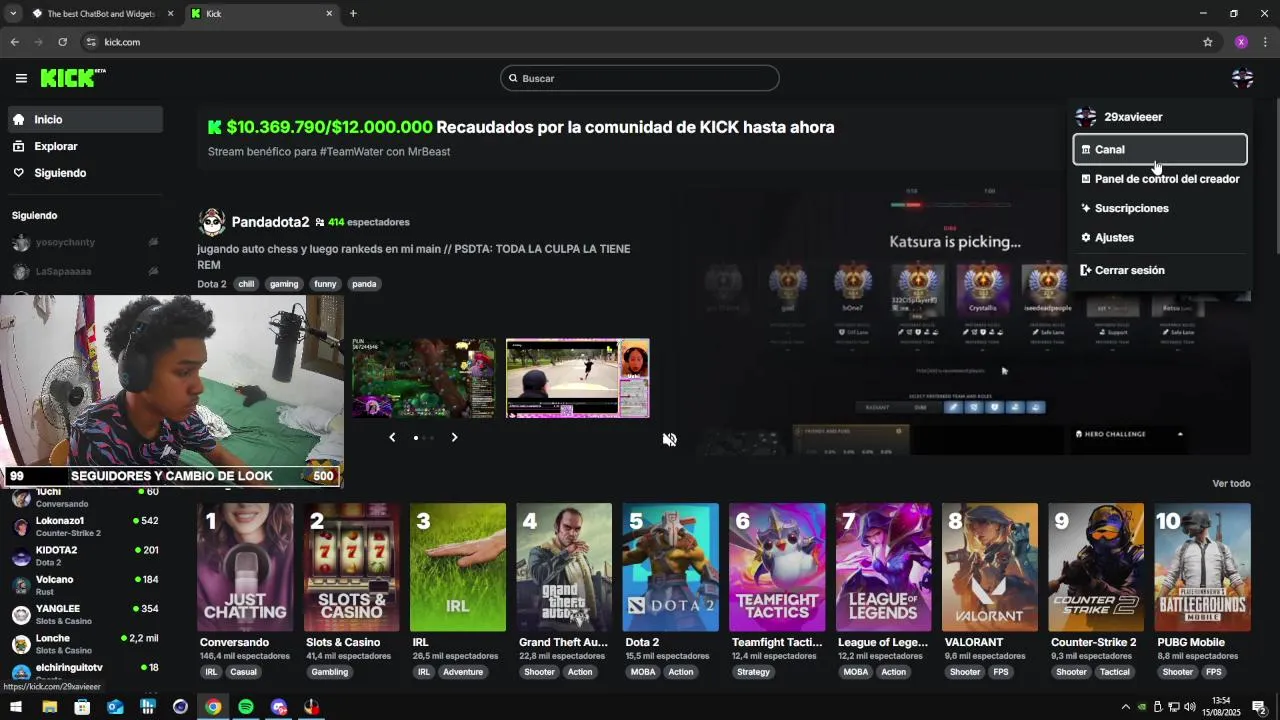Select the pink-bordered stream thumbnail
Image resolution: width=1280 pixels, height=720 pixels.
coord(577,378)
